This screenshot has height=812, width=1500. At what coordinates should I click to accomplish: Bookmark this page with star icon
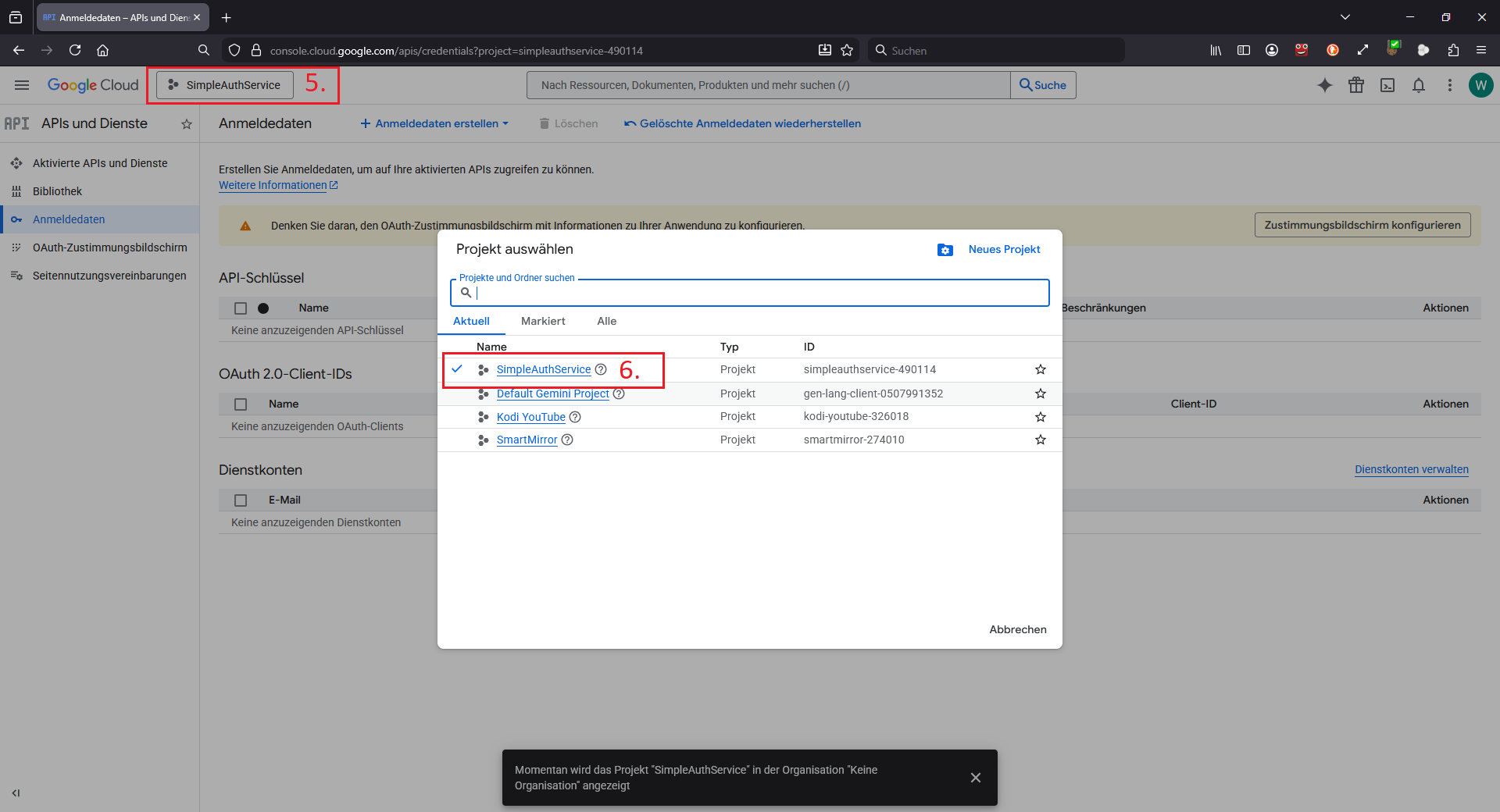847,50
